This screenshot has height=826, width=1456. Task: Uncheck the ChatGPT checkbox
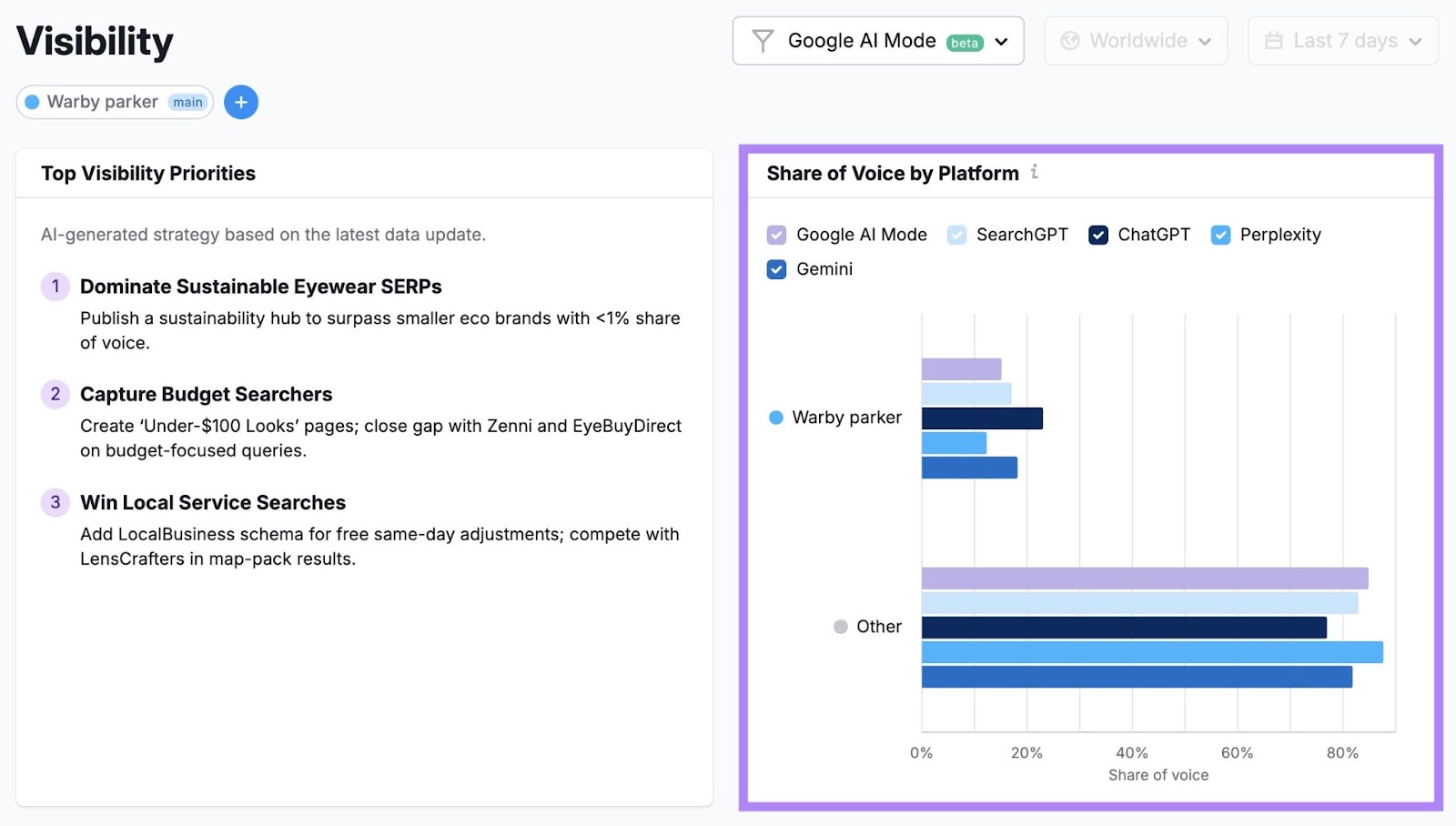[x=1098, y=235]
